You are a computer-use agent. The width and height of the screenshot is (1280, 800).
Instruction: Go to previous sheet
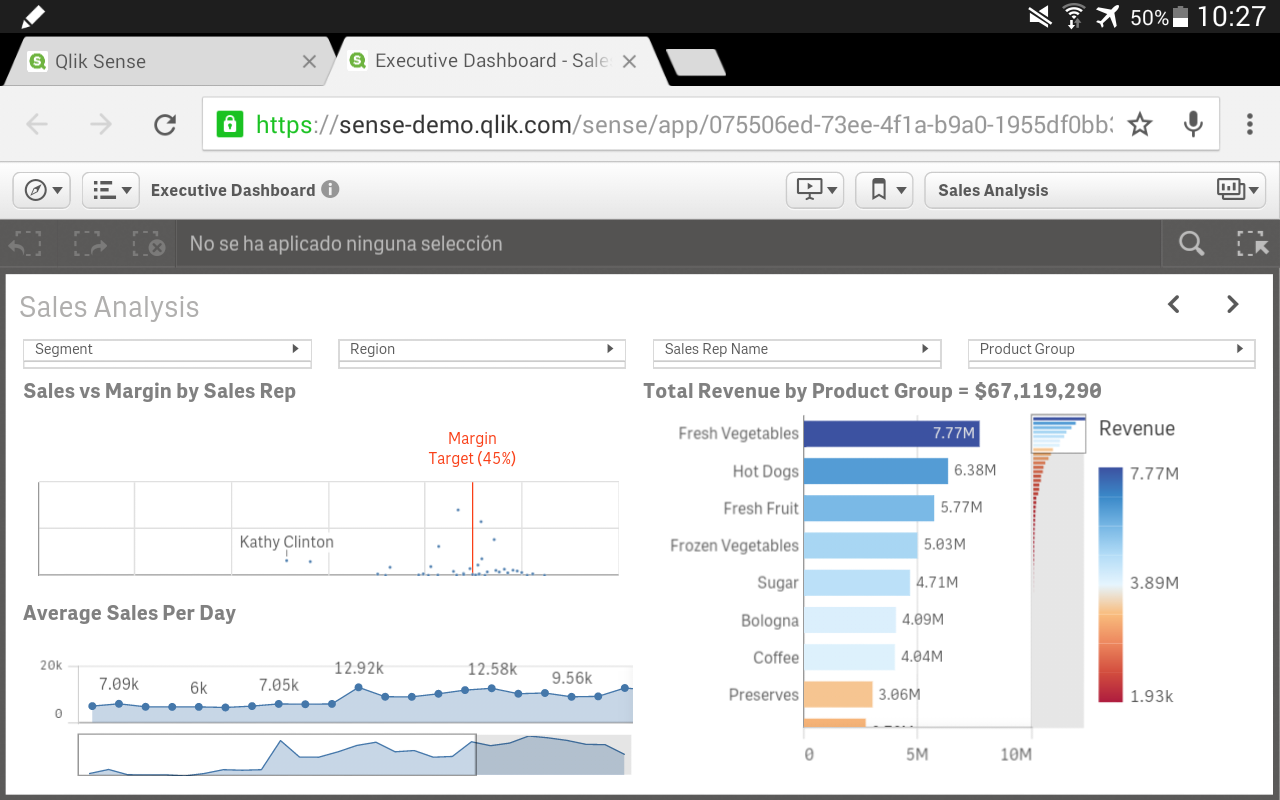click(1174, 304)
